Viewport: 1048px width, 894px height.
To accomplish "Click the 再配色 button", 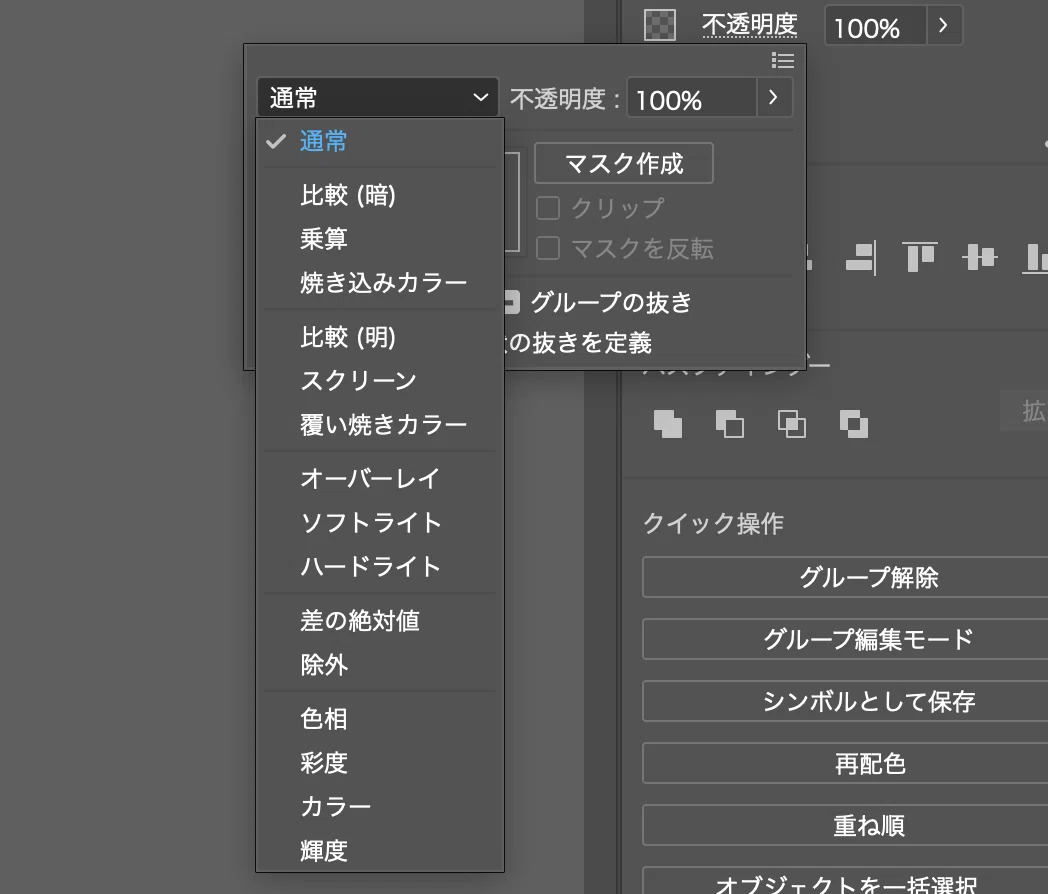I will [845, 764].
